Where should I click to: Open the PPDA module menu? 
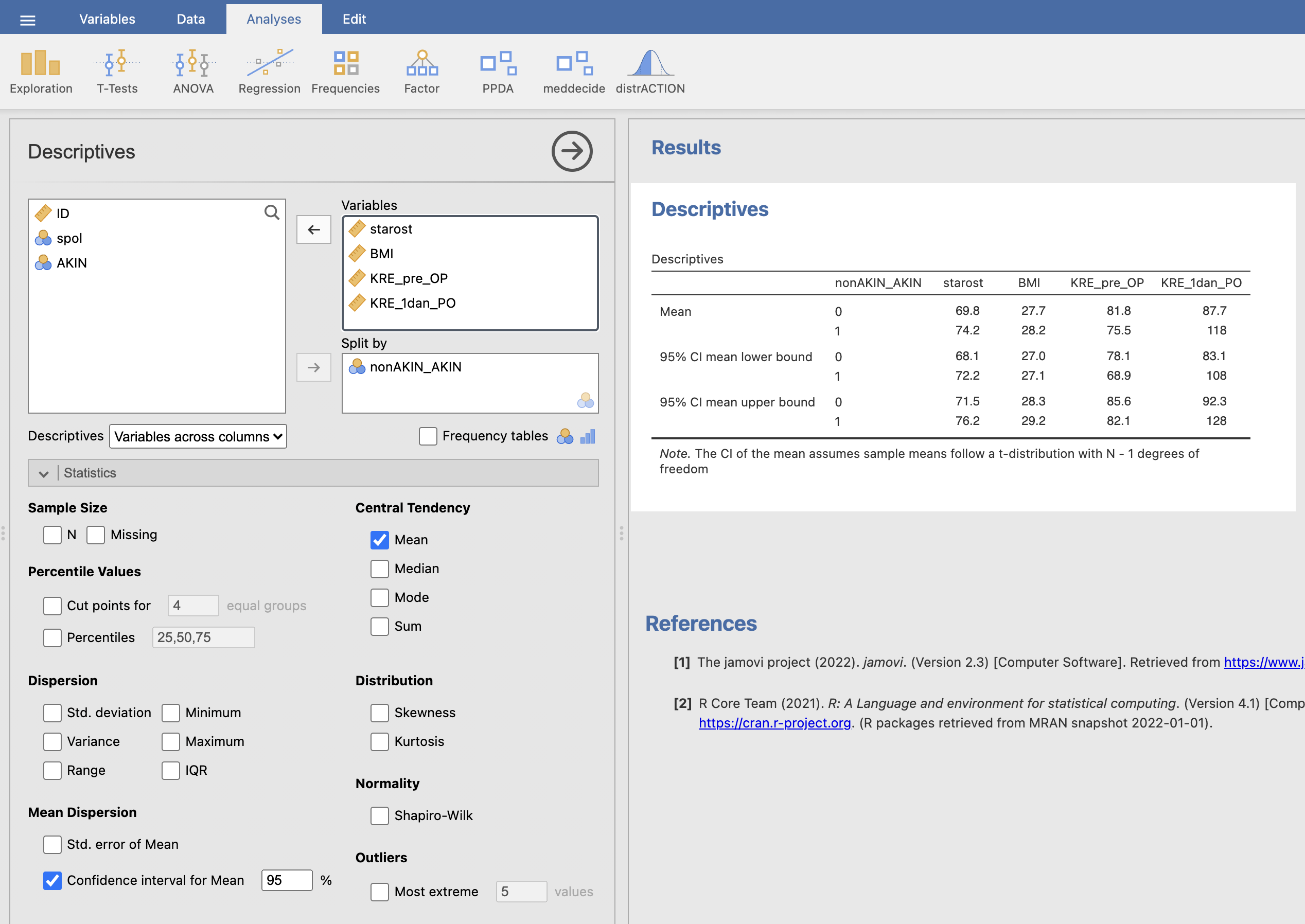(x=498, y=71)
